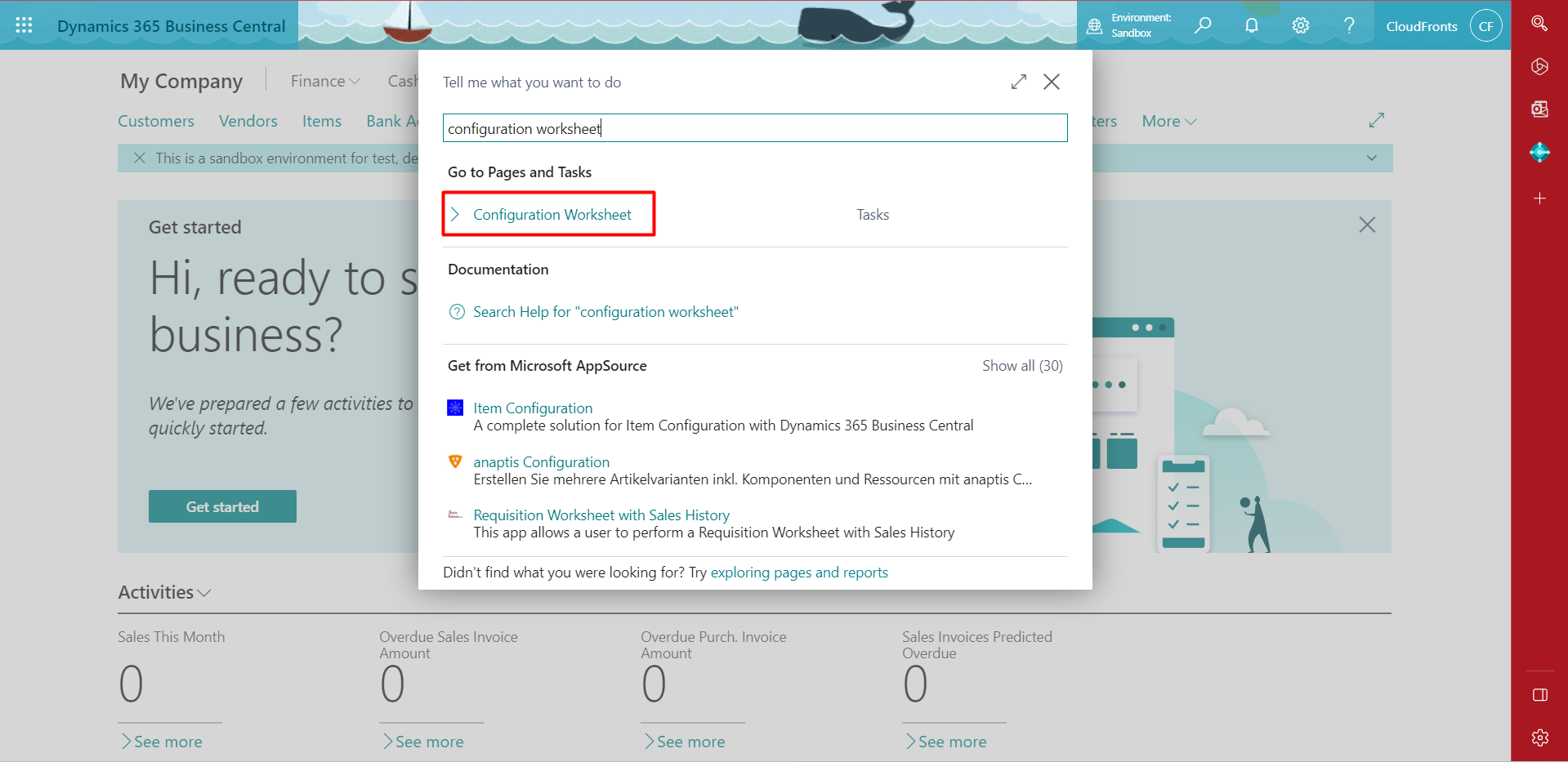Open the Vendors menu item
The height and width of the screenshot is (762, 1568).
(248, 121)
